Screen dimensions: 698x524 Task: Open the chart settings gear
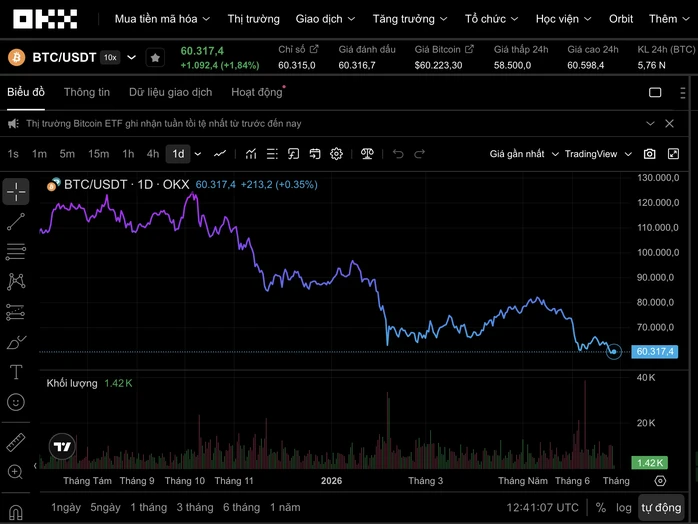click(336, 154)
